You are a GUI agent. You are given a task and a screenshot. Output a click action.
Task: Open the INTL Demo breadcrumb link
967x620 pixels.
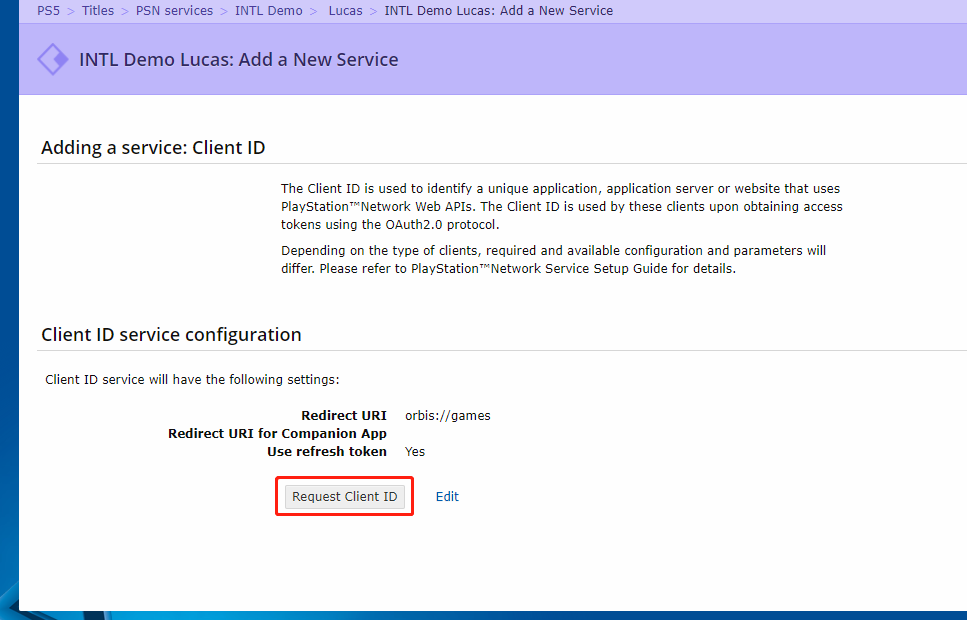pos(268,11)
